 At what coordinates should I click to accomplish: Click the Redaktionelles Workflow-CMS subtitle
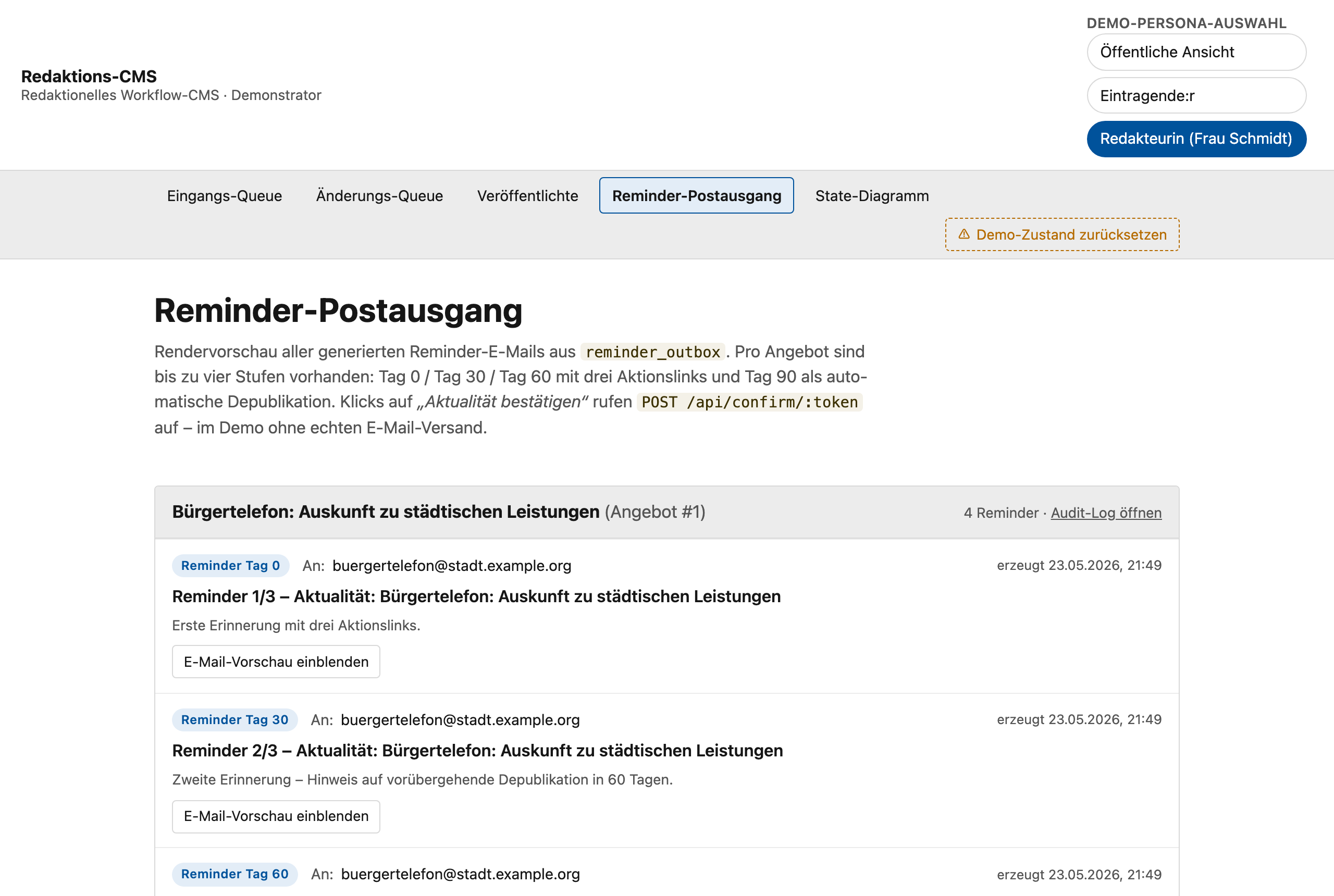point(171,95)
